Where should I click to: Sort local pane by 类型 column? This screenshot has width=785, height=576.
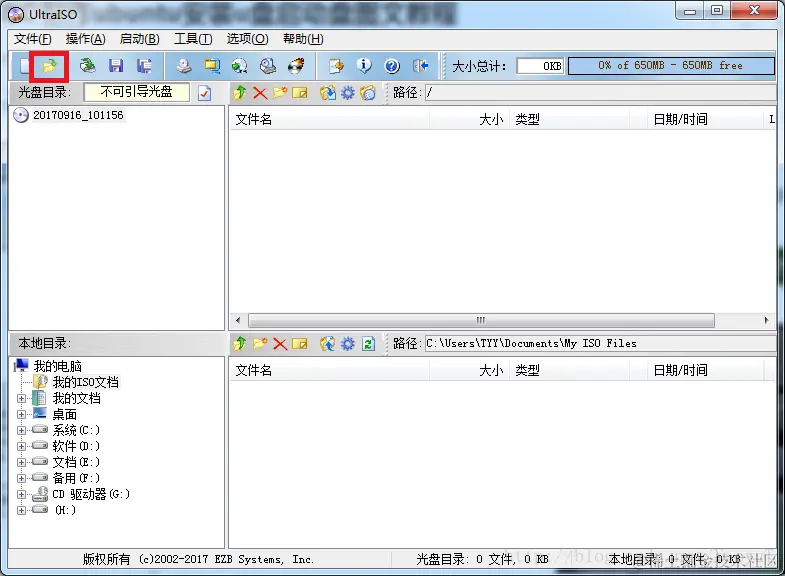pos(569,371)
